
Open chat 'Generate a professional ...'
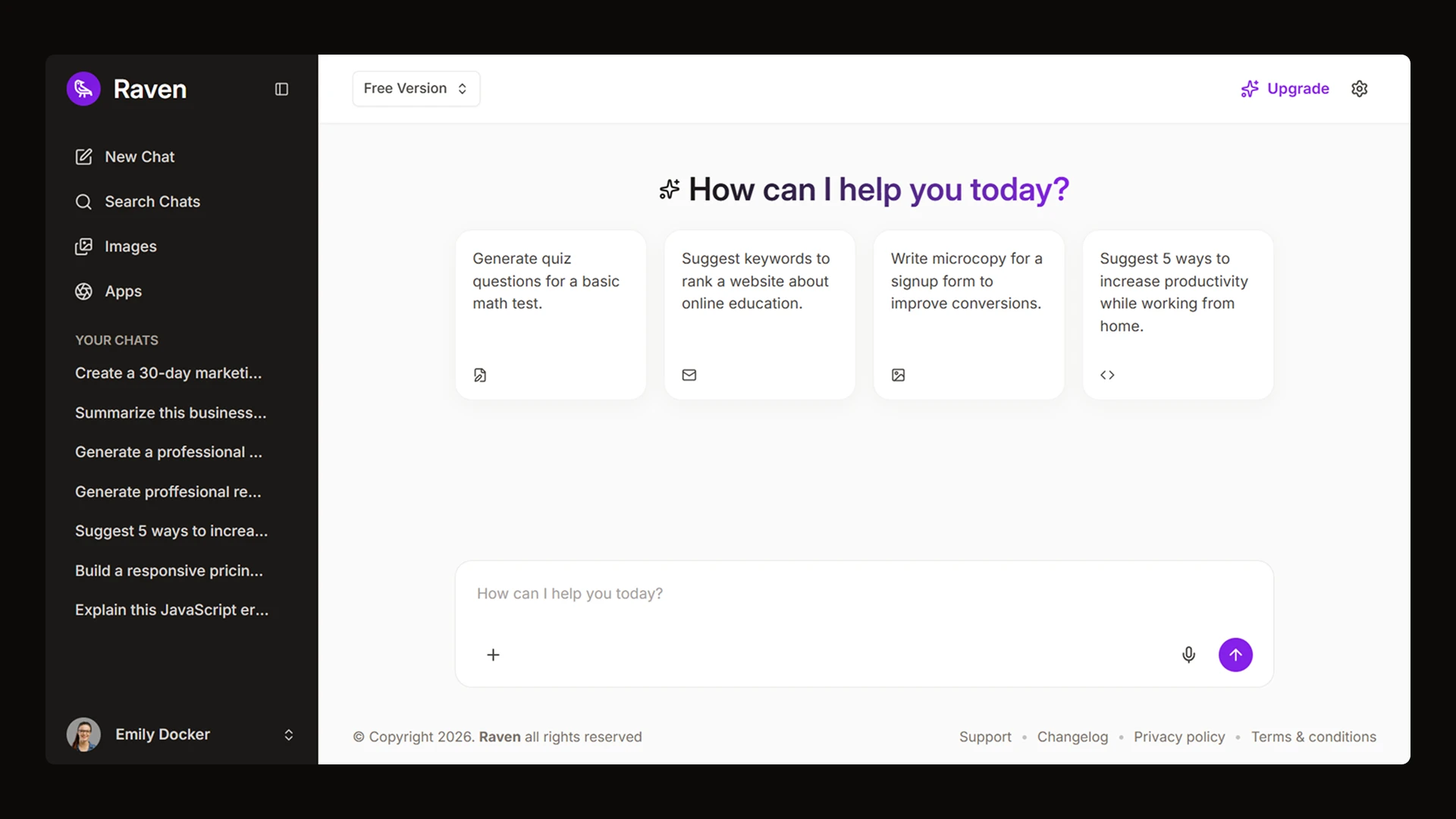pos(168,452)
